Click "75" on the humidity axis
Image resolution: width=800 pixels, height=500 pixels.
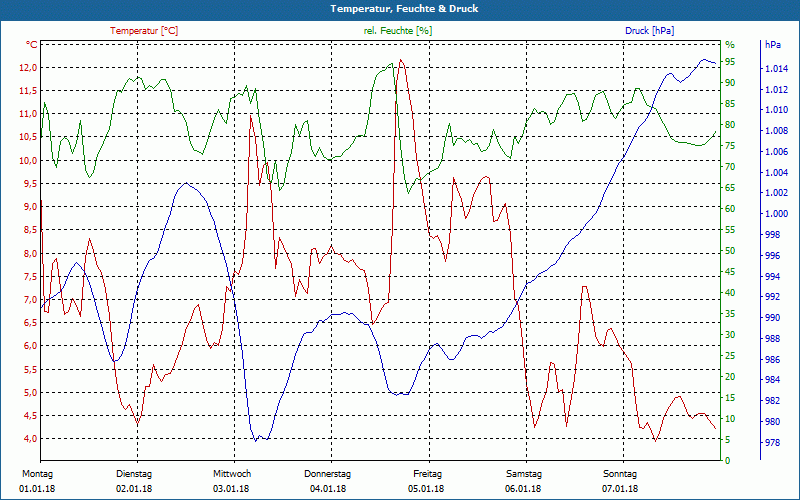point(730,146)
